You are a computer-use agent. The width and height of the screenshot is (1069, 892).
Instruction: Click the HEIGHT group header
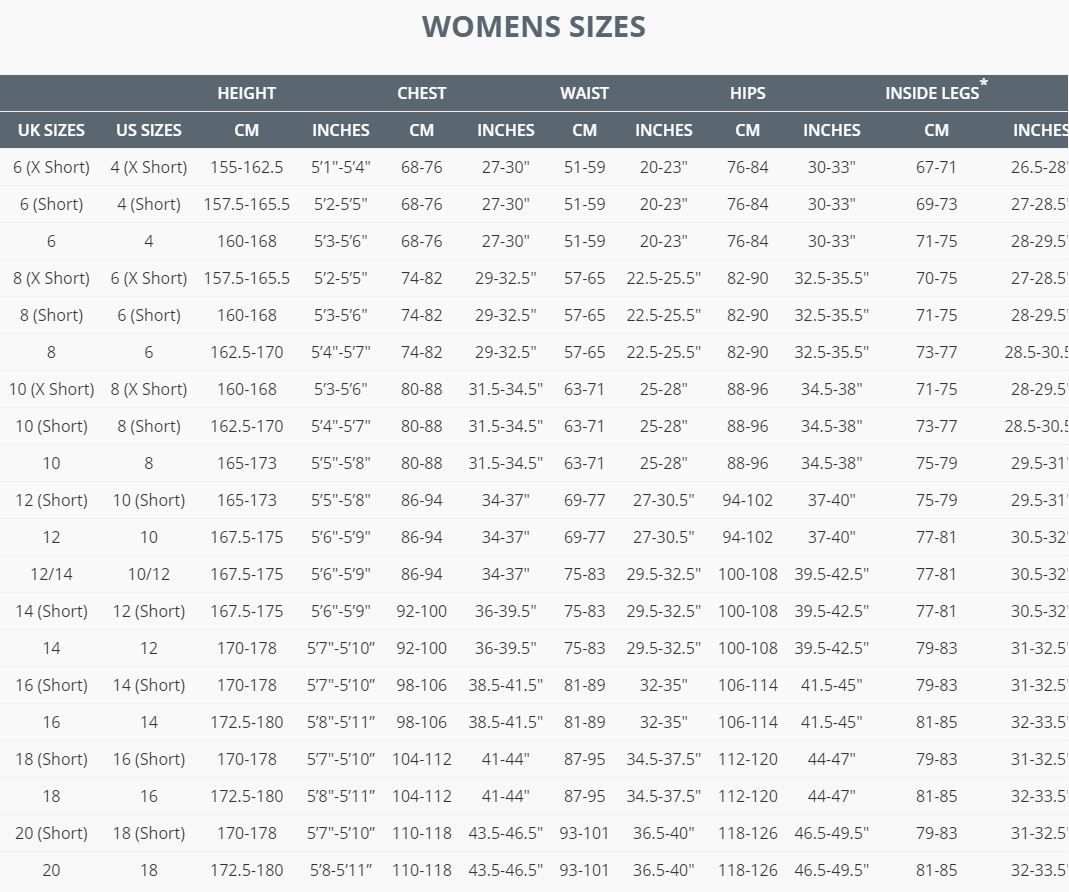[x=246, y=93]
